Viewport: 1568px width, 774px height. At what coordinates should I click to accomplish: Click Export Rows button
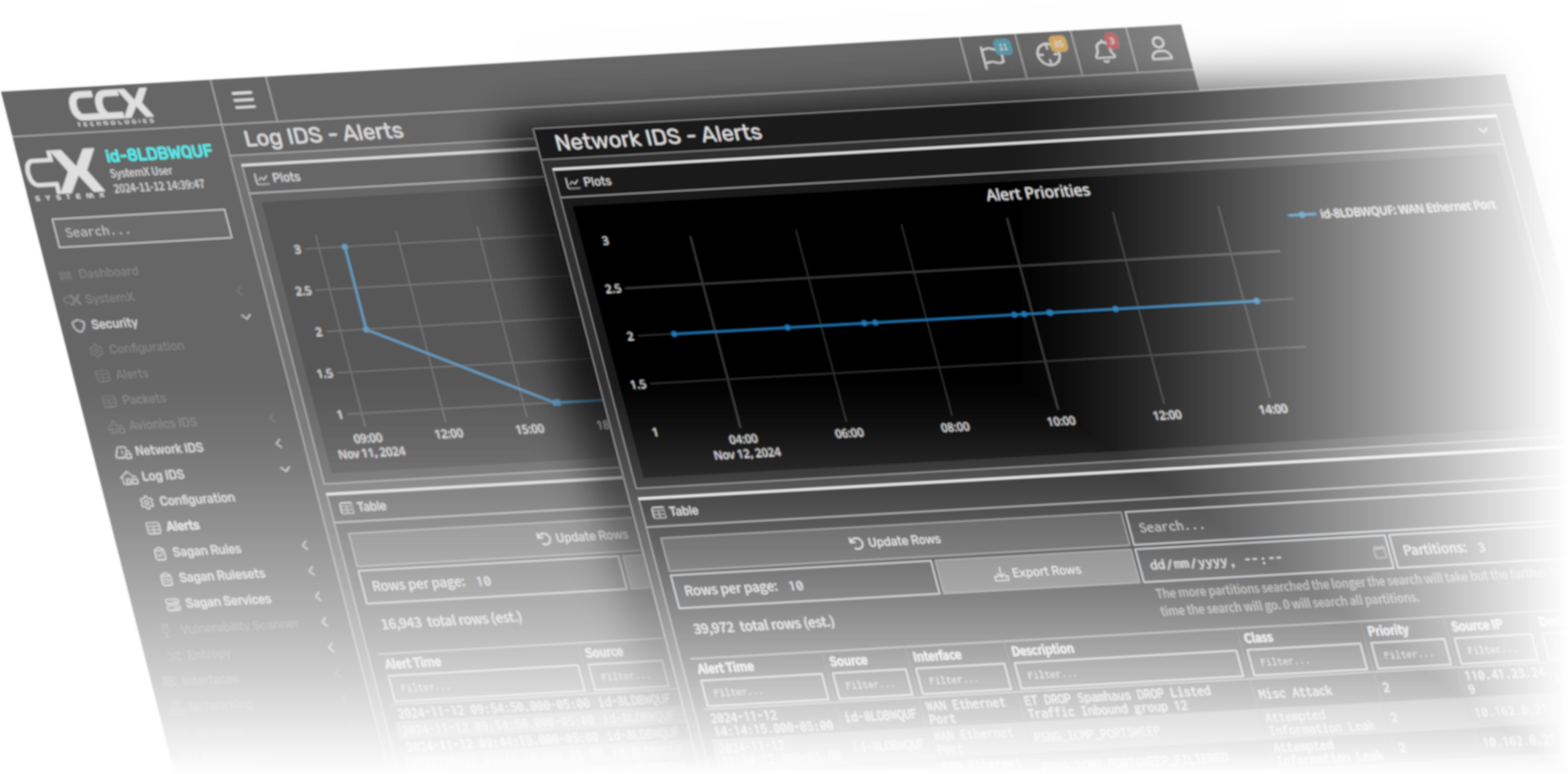pos(1037,572)
